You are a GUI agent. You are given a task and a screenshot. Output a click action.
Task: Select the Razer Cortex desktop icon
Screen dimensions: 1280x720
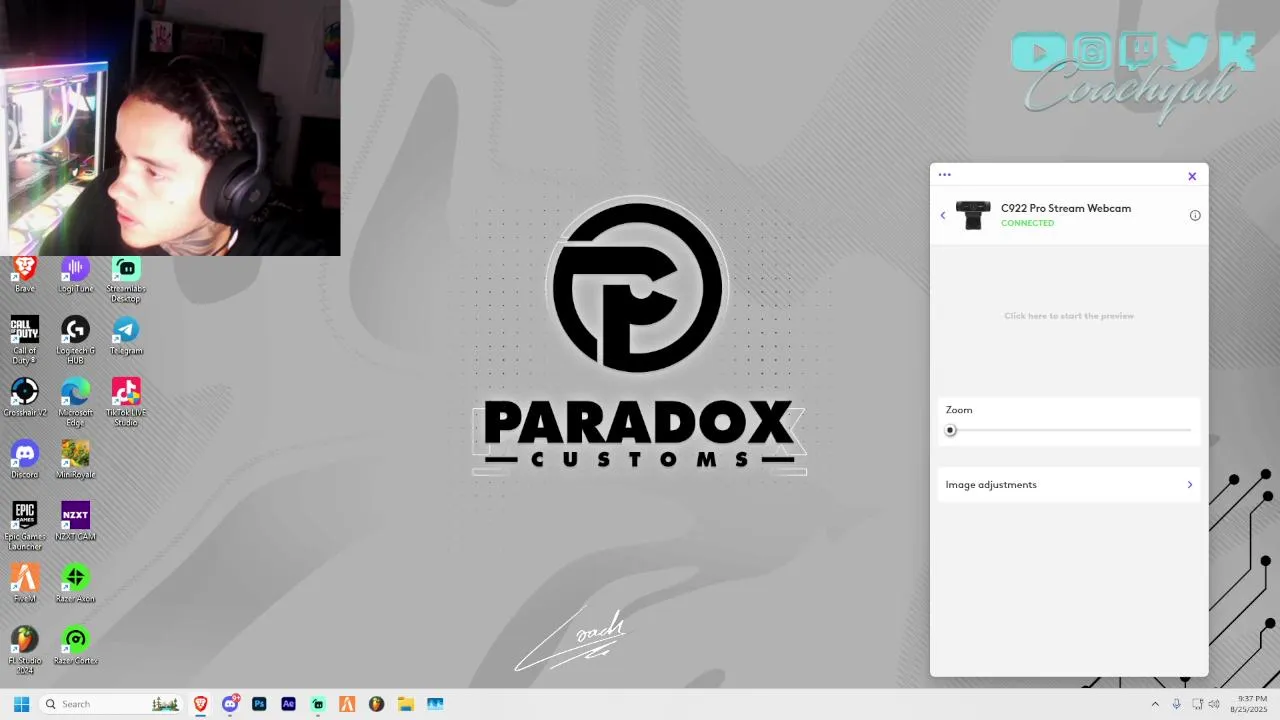pos(75,646)
